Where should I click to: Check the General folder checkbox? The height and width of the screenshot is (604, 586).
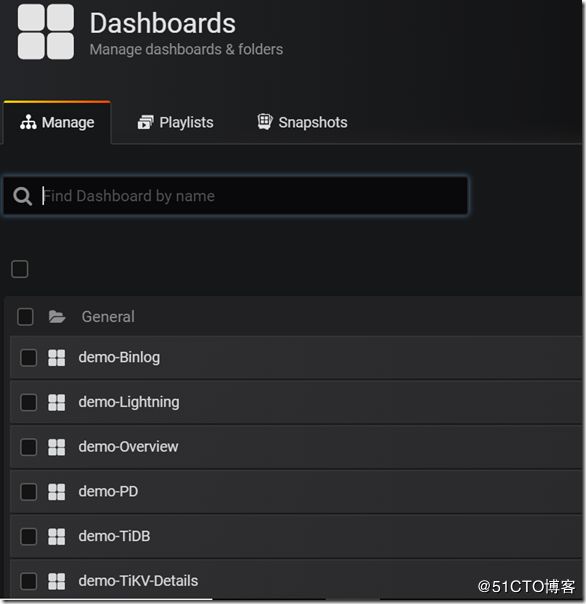click(x=25, y=317)
